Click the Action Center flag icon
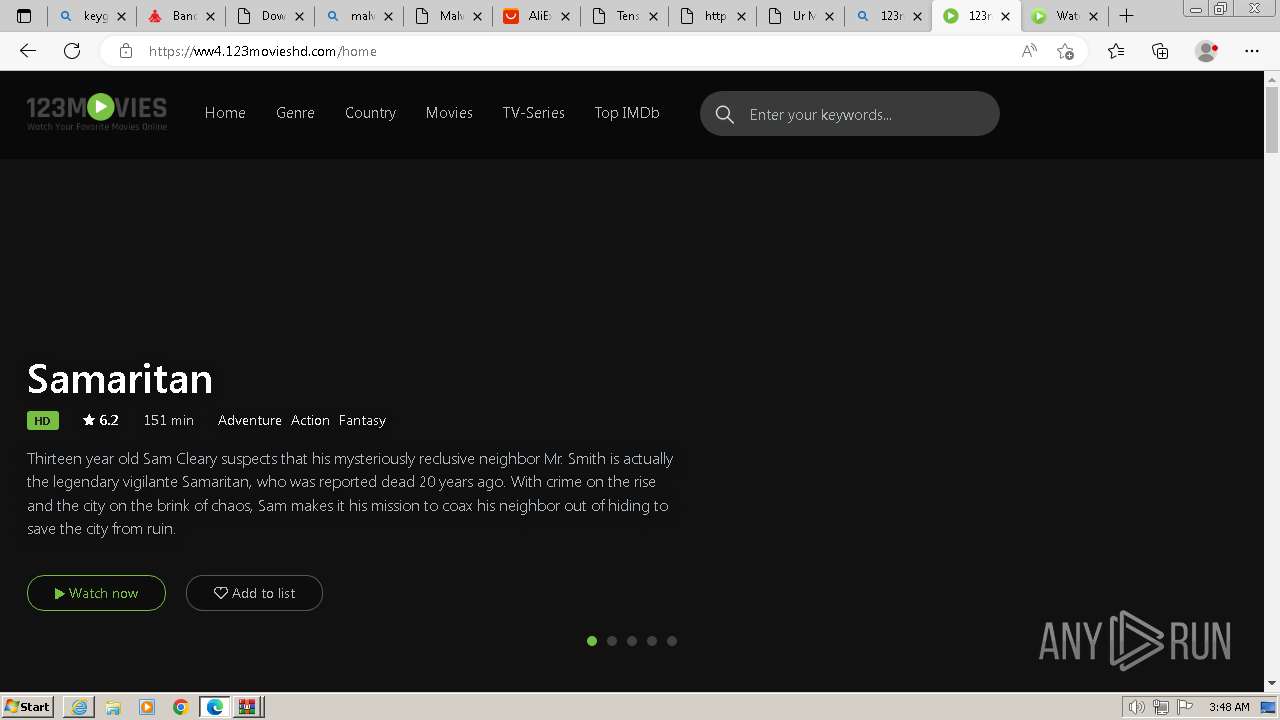1280x720 pixels. click(x=1183, y=707)
